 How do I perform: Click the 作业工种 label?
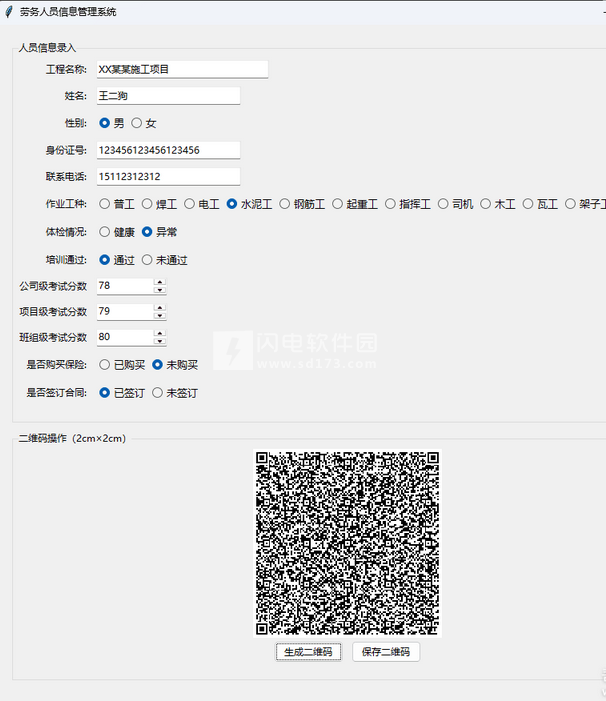click(x=66, y=204)
